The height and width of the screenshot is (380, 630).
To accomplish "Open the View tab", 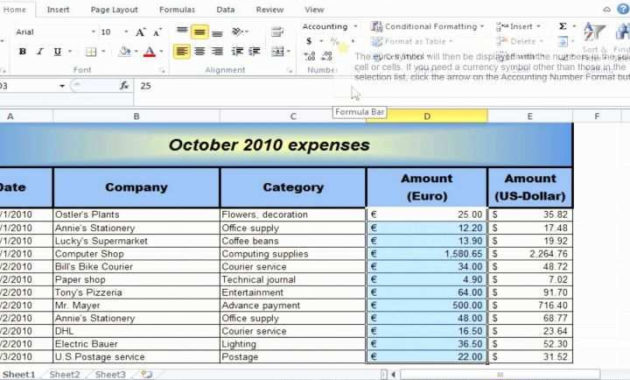I will [x=314, y=10].
